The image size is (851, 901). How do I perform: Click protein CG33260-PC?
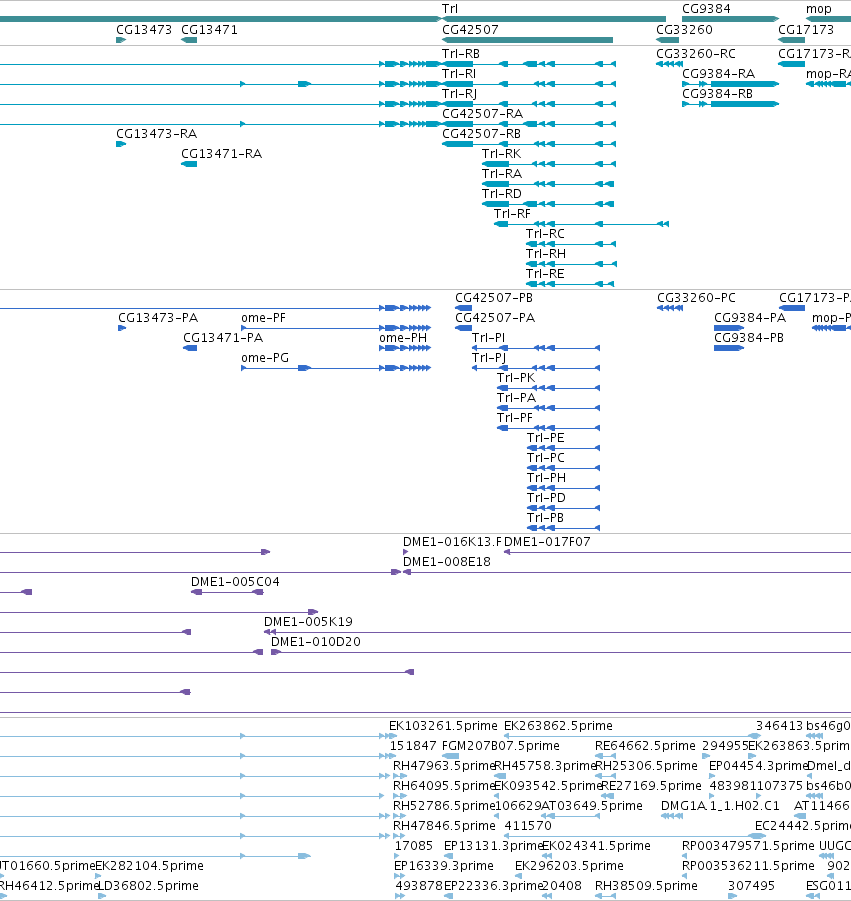point(696,298)
